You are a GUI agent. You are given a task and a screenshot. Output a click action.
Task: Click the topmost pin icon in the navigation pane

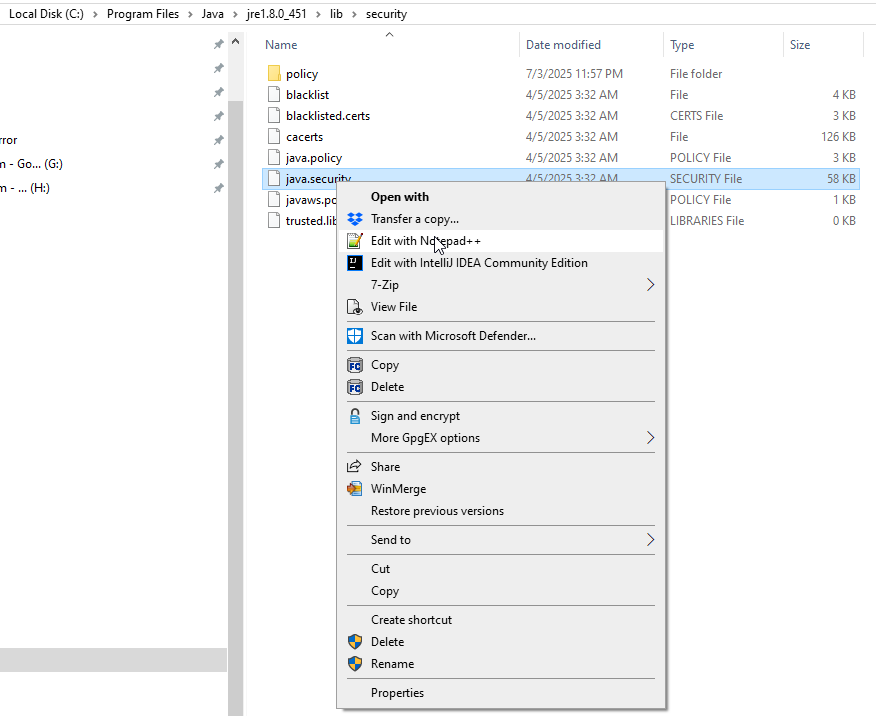pyautogui.click(x=219, y=44)
